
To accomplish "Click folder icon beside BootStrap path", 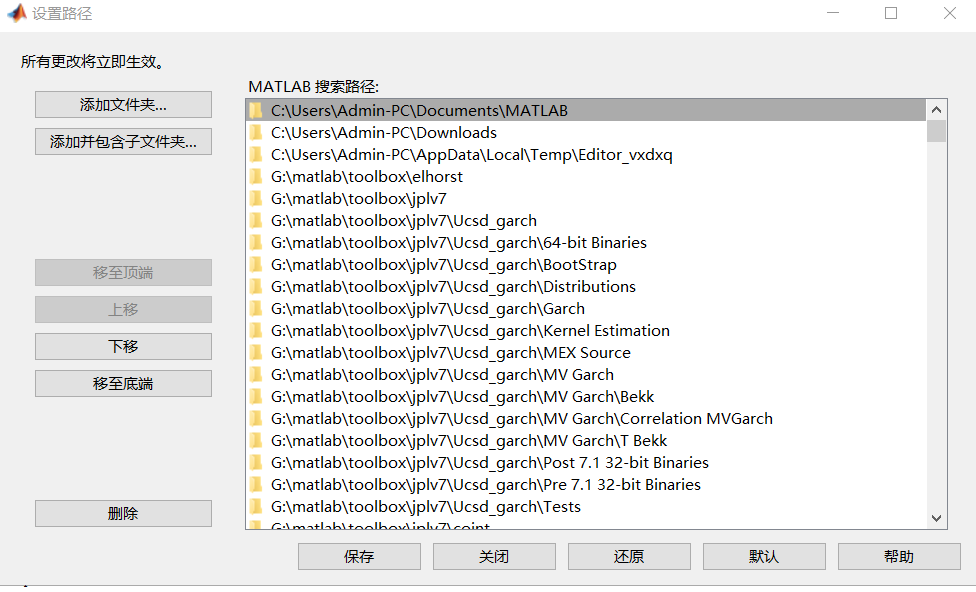I will pyautogui.click(x=256, y=265).
